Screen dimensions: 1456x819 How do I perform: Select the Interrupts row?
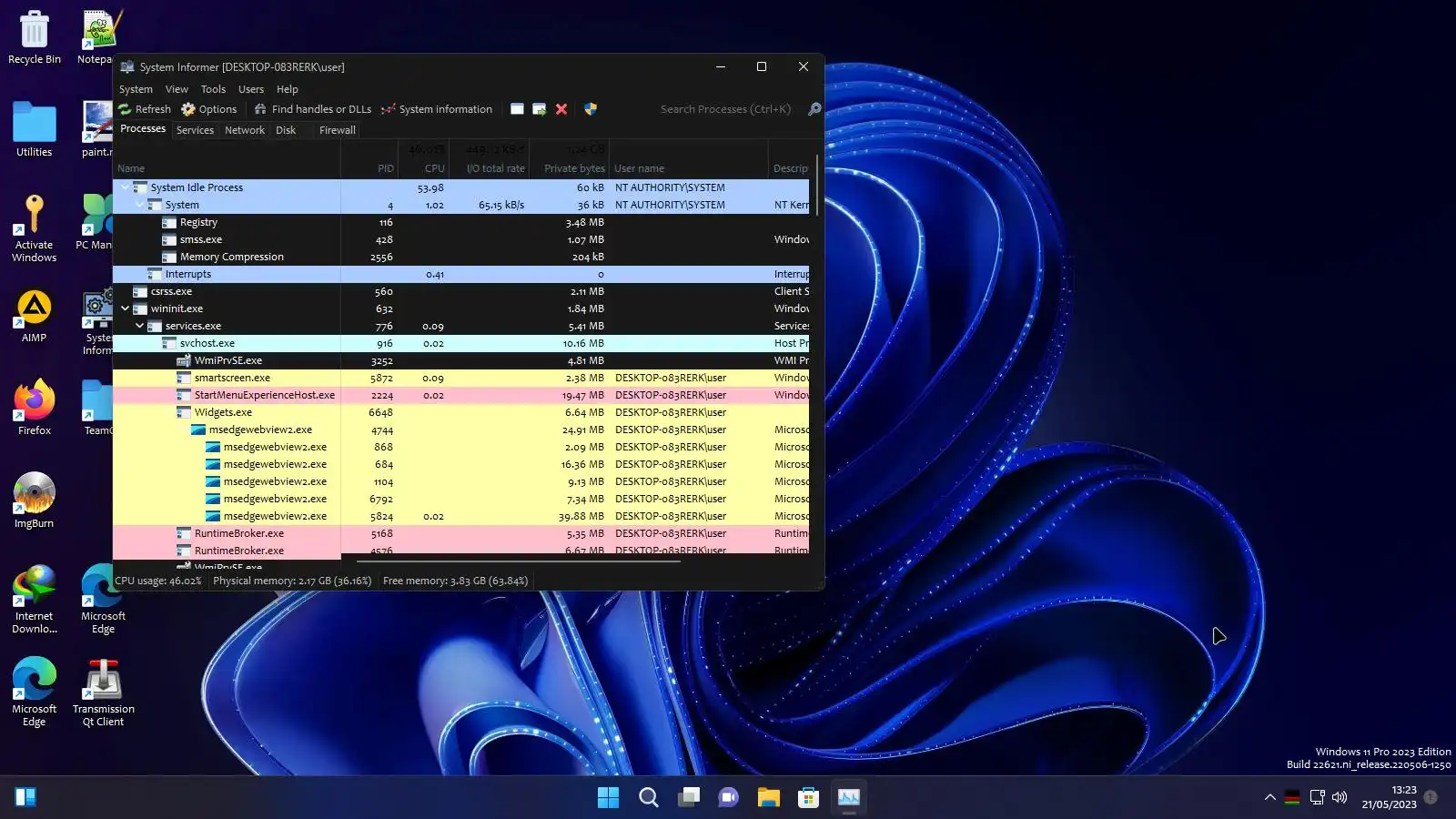click(461, 274)
